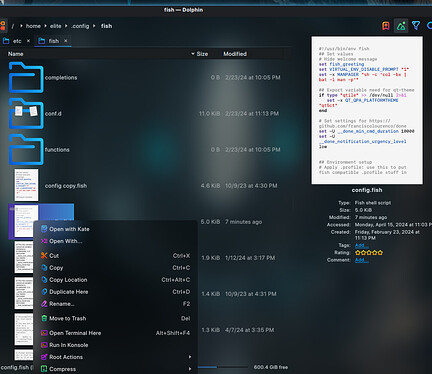
Task: Click the Cut scissors icon in menu
Action: point(44,256)
